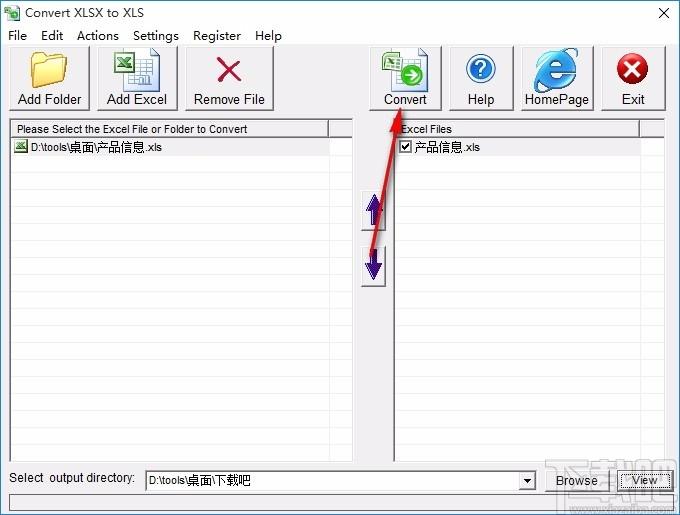Open the Register menu
This screenshot has width=680, height=515.
(217, 36)
